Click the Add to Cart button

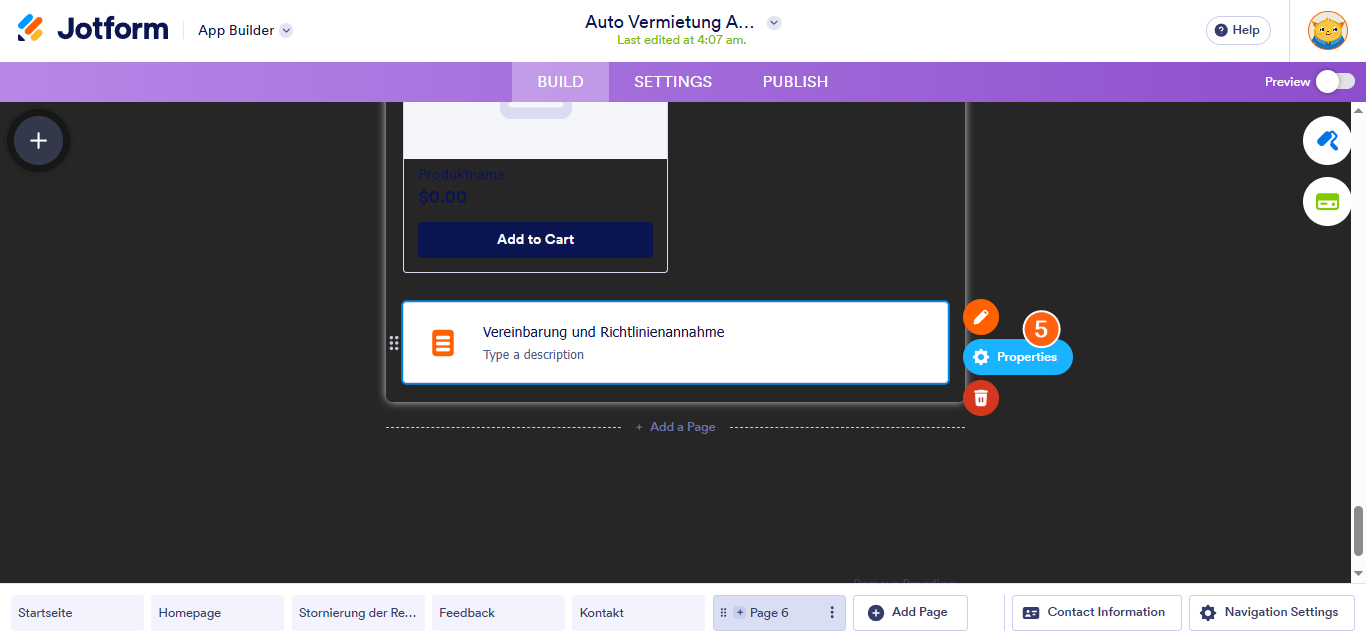pyautogui.click(x=535, y=240)
